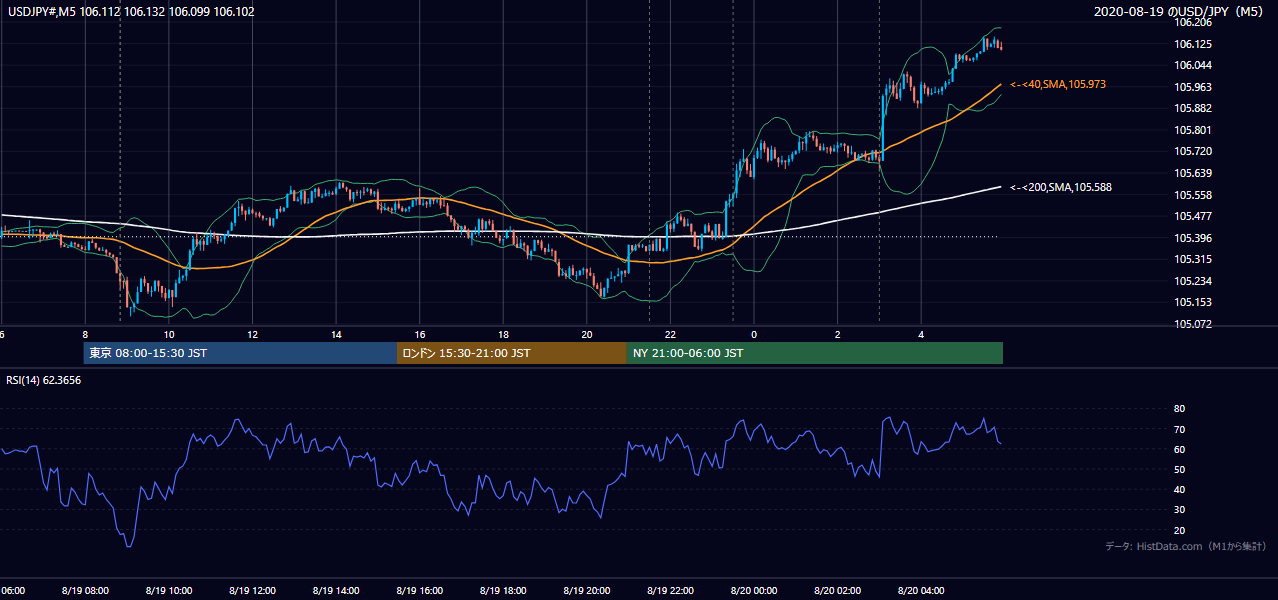Click the bottom time label 8/19 16:00
The width and height of the screenshot is (1278, 600).
[x=419, y=591]
